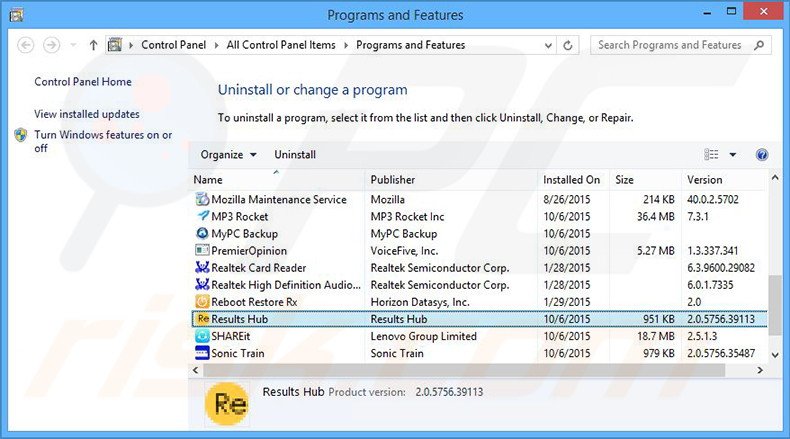790x439 pixels.
Task: Click Control Panel breadcrumb
Action: pos(173,45)
